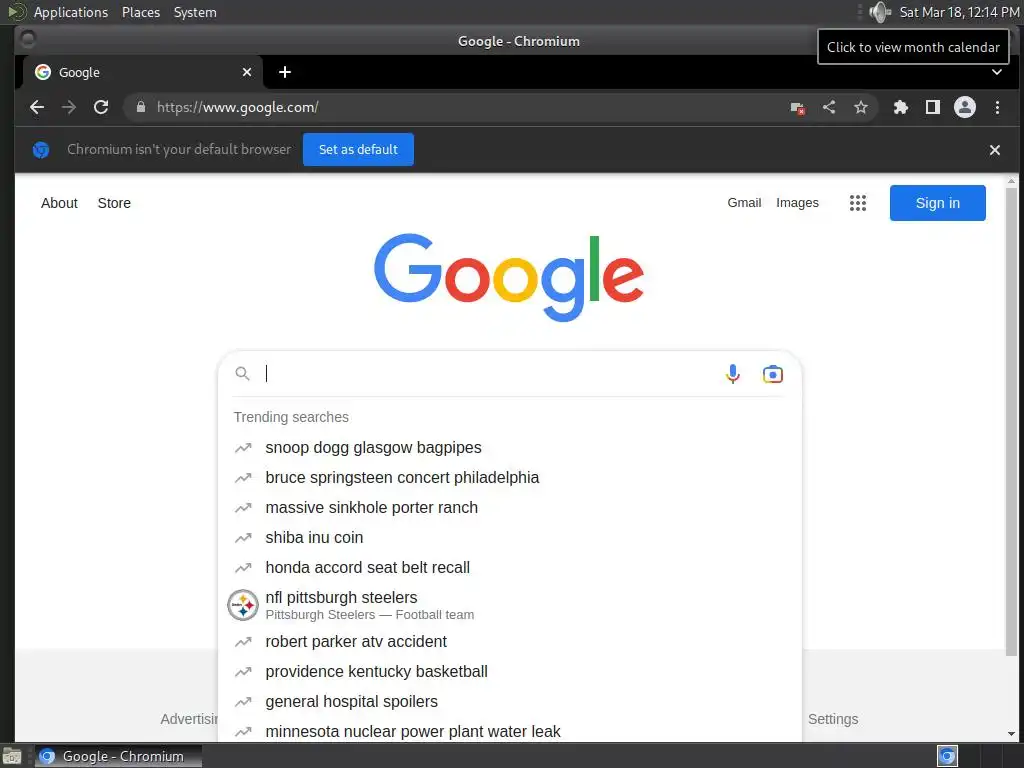Image resolution: width=1024 pixels, height=768 pixels.
Task: Click show desktop icon in bottom panel
Action: (x=11, y=757)
